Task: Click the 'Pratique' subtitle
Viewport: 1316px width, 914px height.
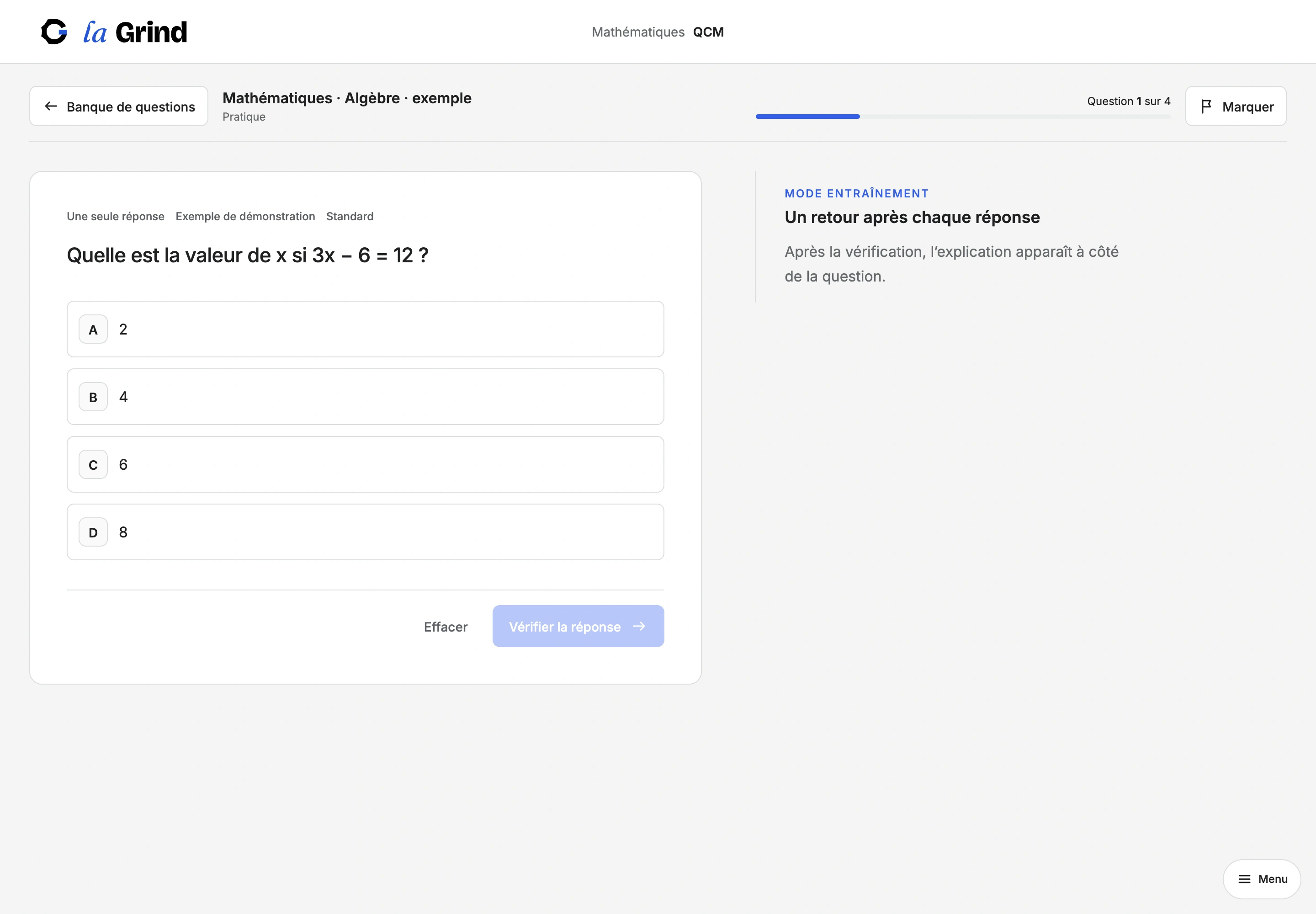Action: [x=244, y=117]
